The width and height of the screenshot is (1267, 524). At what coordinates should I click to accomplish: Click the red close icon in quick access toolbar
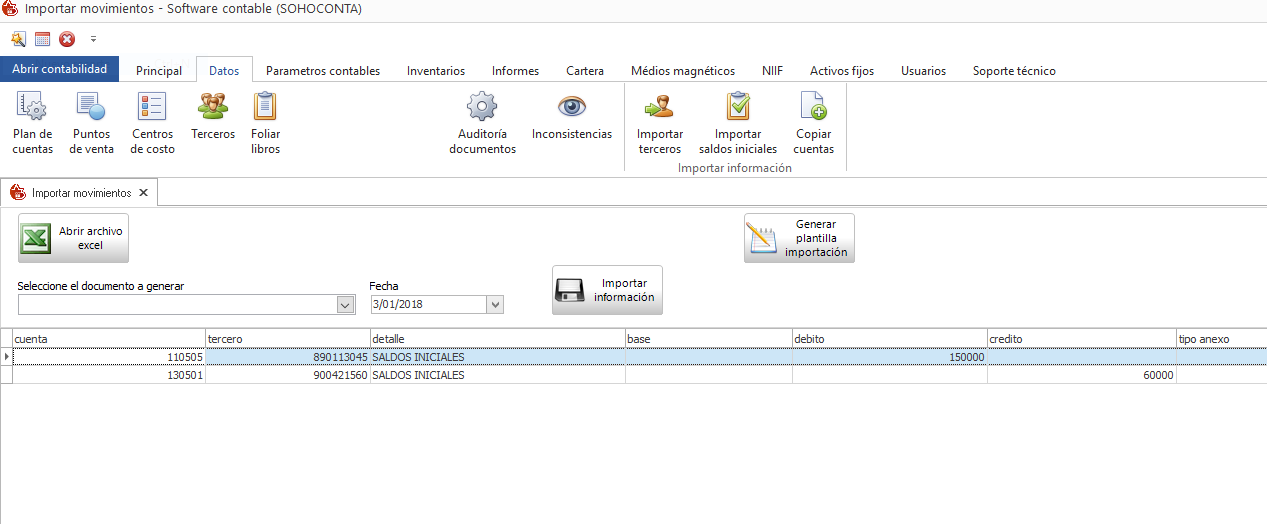pyautogui.click(x=67, y=39)
